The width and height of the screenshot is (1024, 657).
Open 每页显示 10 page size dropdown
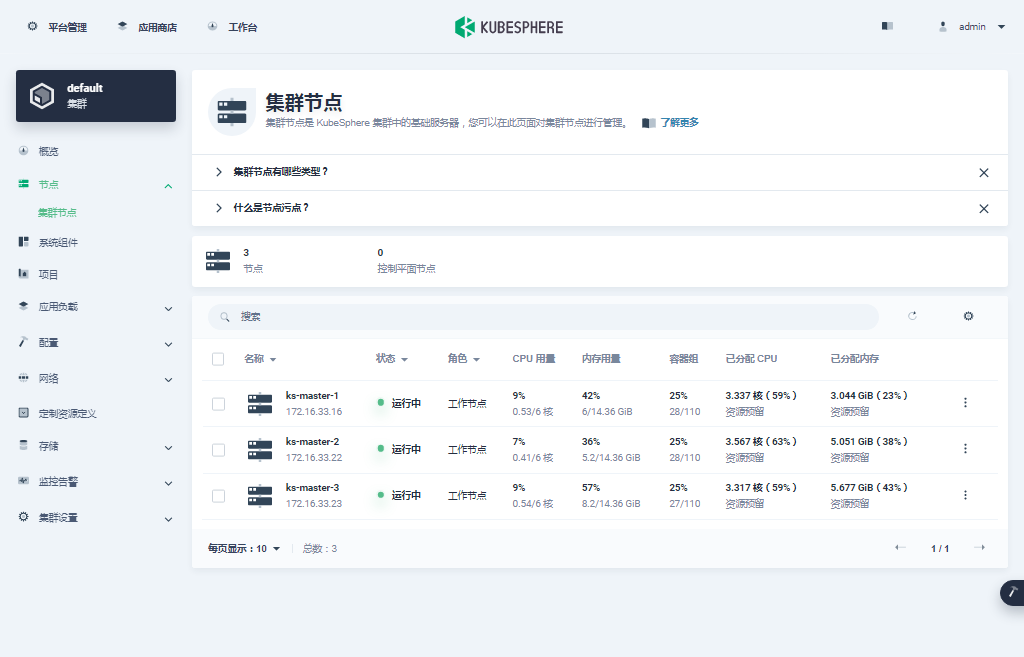(x=244, y=549)
